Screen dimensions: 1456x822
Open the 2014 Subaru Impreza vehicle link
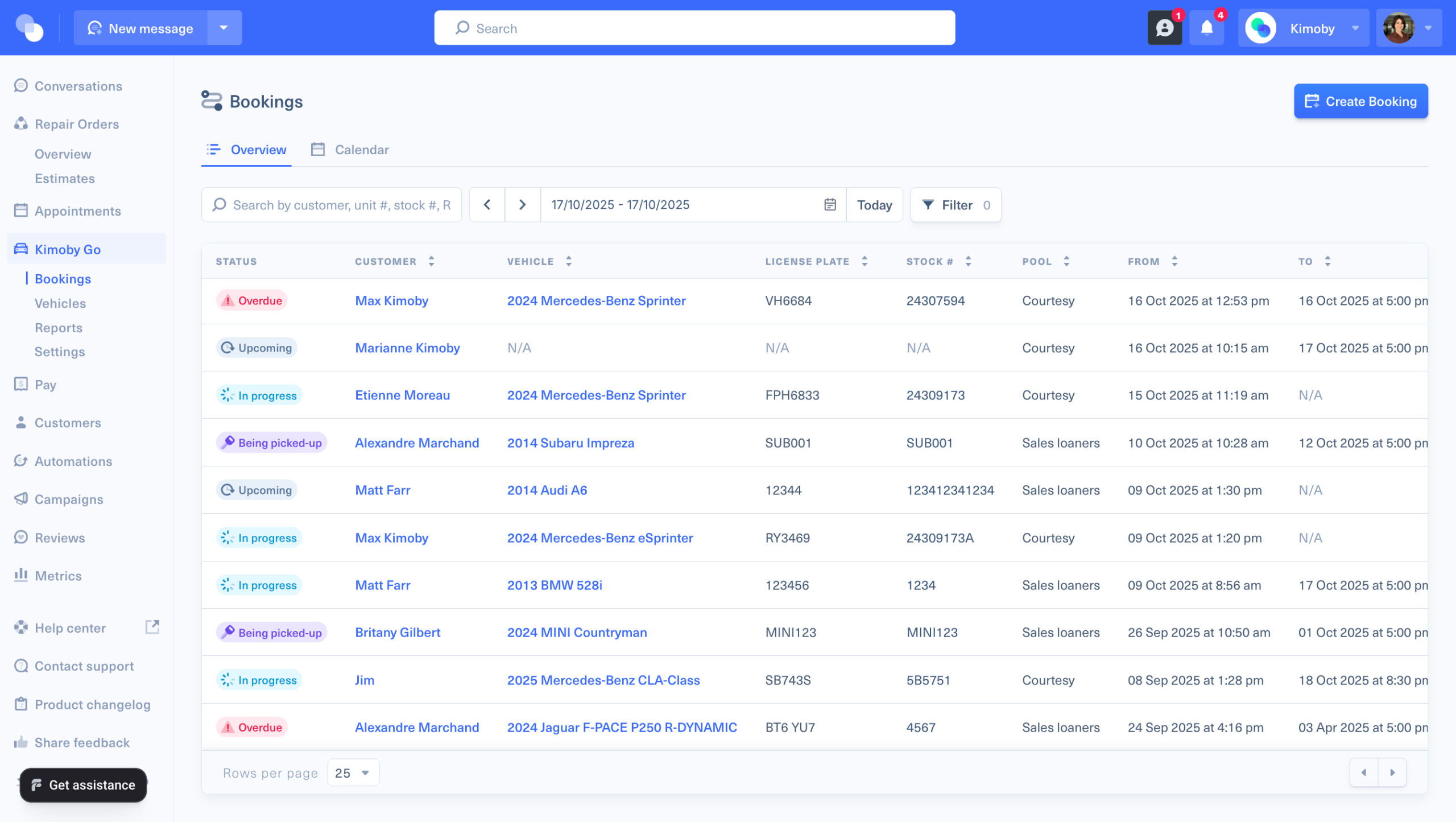(x=570, y=443)
